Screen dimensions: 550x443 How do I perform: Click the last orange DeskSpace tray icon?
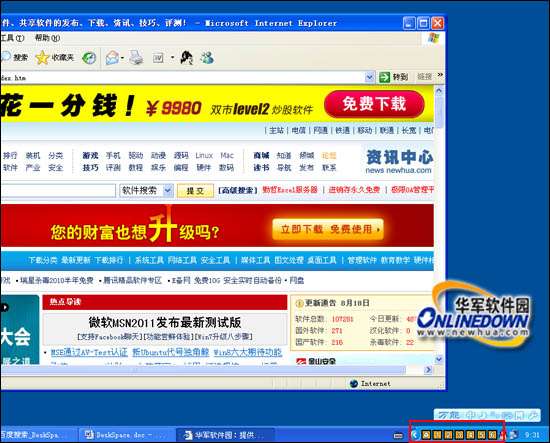[493, 435]
